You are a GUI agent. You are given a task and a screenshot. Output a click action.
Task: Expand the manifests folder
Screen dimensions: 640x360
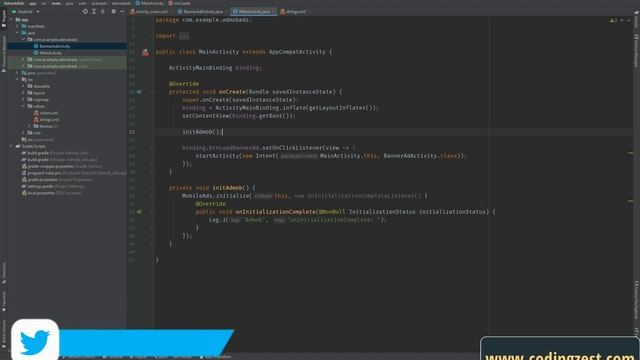pos(17,26)
